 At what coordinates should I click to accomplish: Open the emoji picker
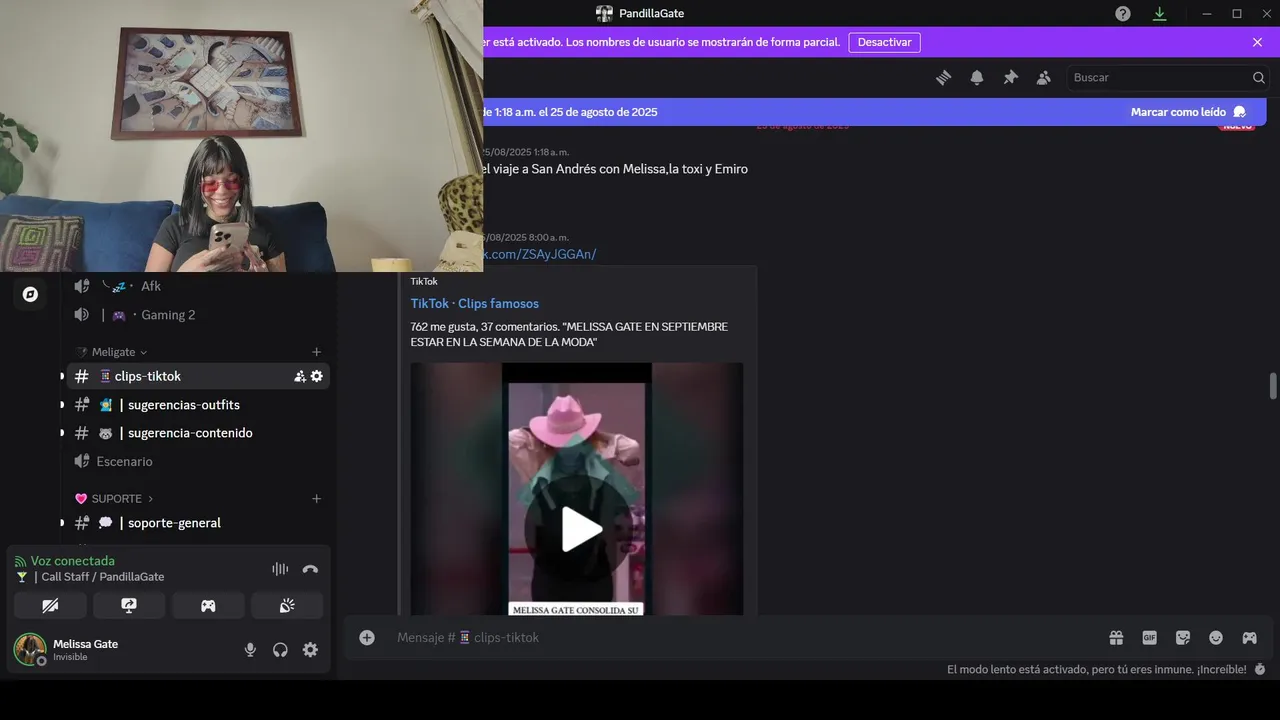click(1216, 638)
